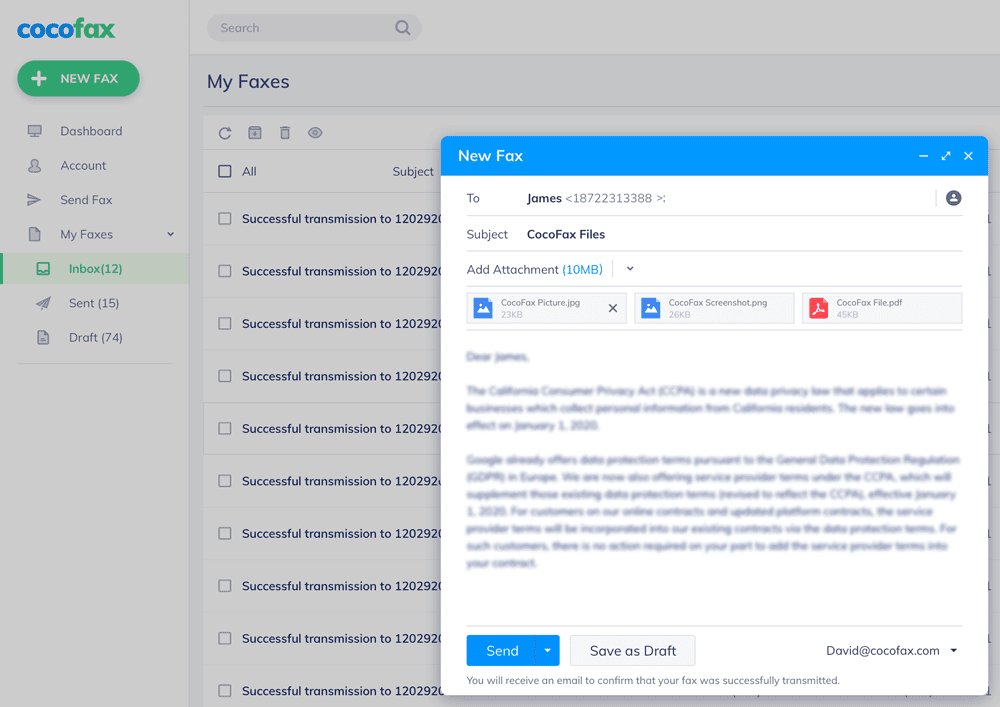Save the fax as a draft

pyautogui.click(x=632, y=650)
